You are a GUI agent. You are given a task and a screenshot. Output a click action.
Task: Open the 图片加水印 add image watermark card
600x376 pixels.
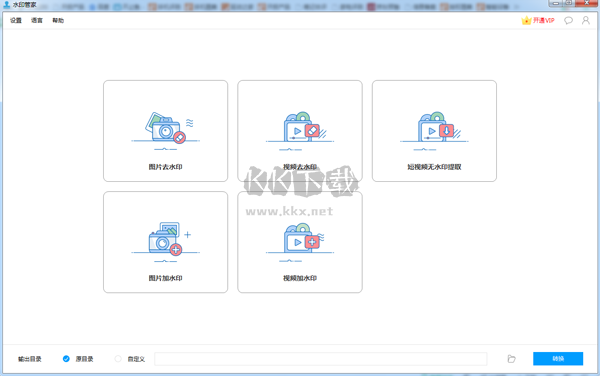click(x=165, y=242)
